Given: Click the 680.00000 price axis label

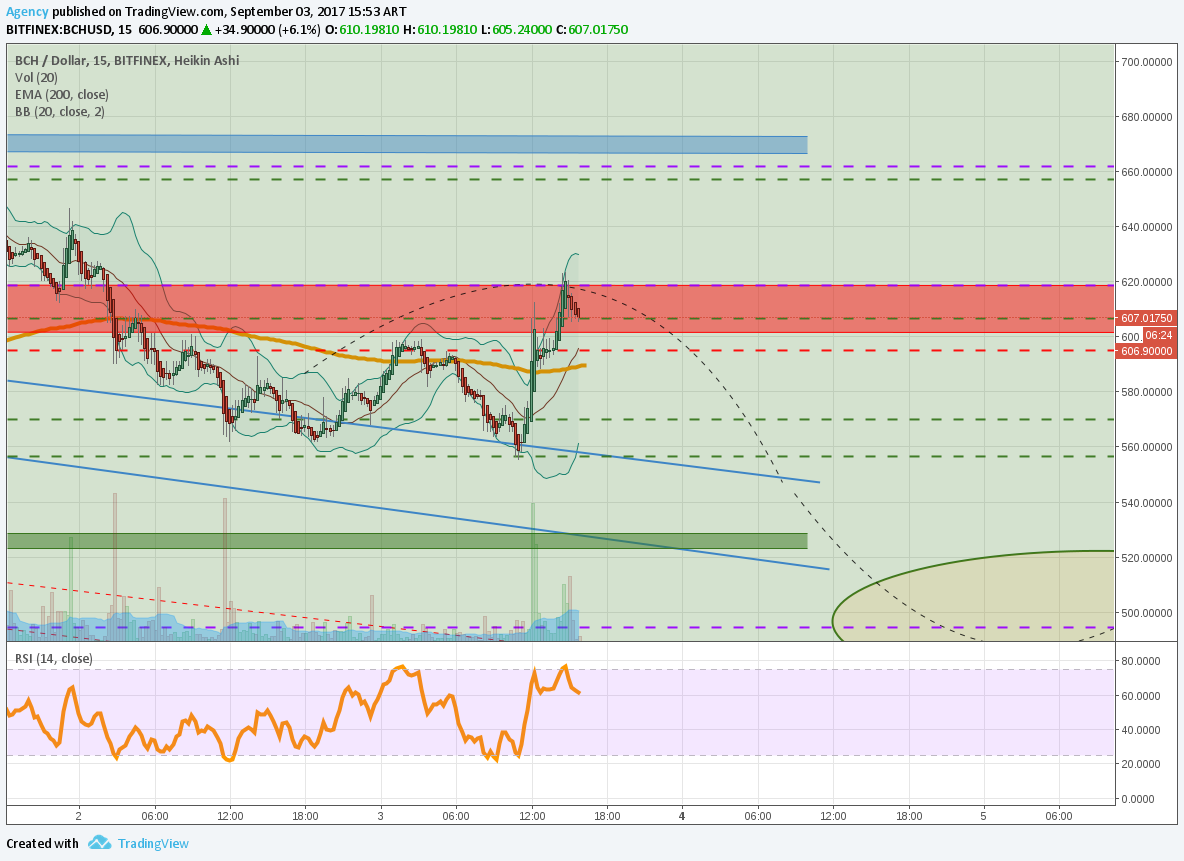Looking at the screenshot, I should coord(1147,117).
